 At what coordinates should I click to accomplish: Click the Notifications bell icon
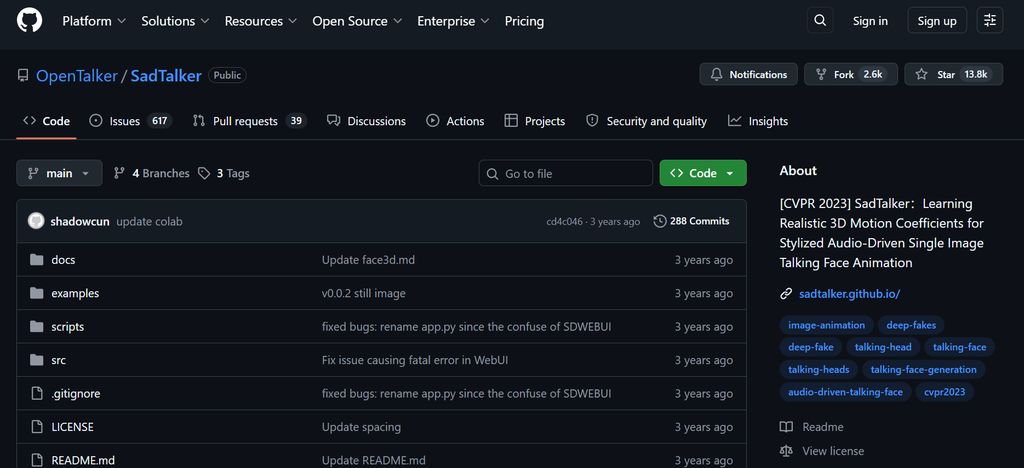716,74
